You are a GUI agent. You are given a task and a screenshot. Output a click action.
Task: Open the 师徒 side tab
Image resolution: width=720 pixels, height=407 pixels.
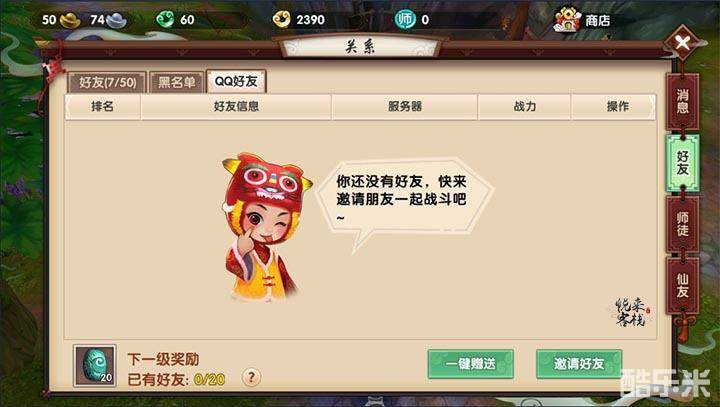coord(682,224)
